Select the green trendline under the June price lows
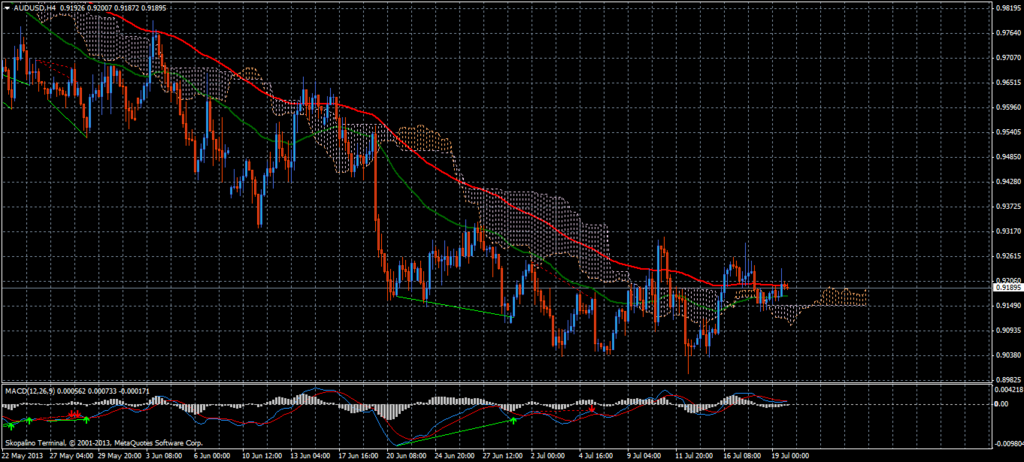 coord(455,306)
